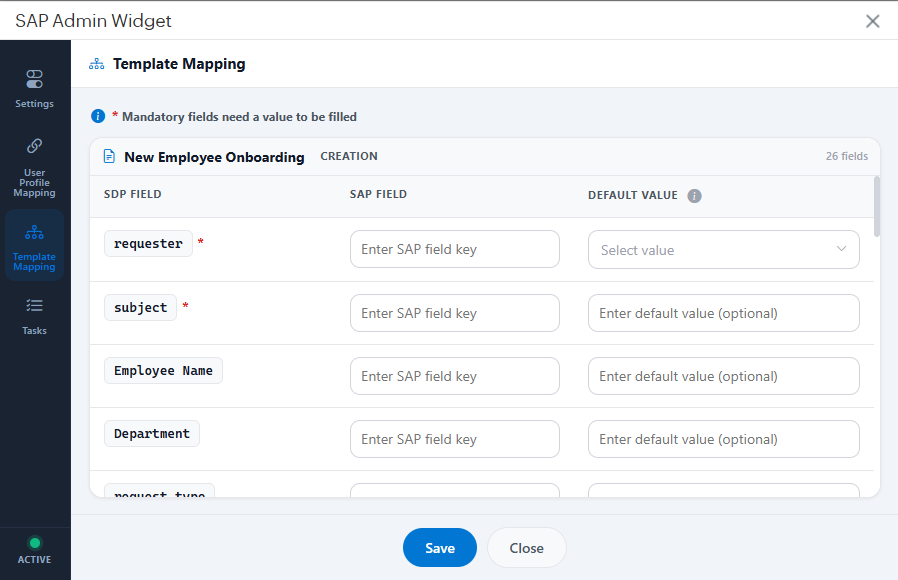Close the SAP Admin Widget dialog

click(872, 21)
